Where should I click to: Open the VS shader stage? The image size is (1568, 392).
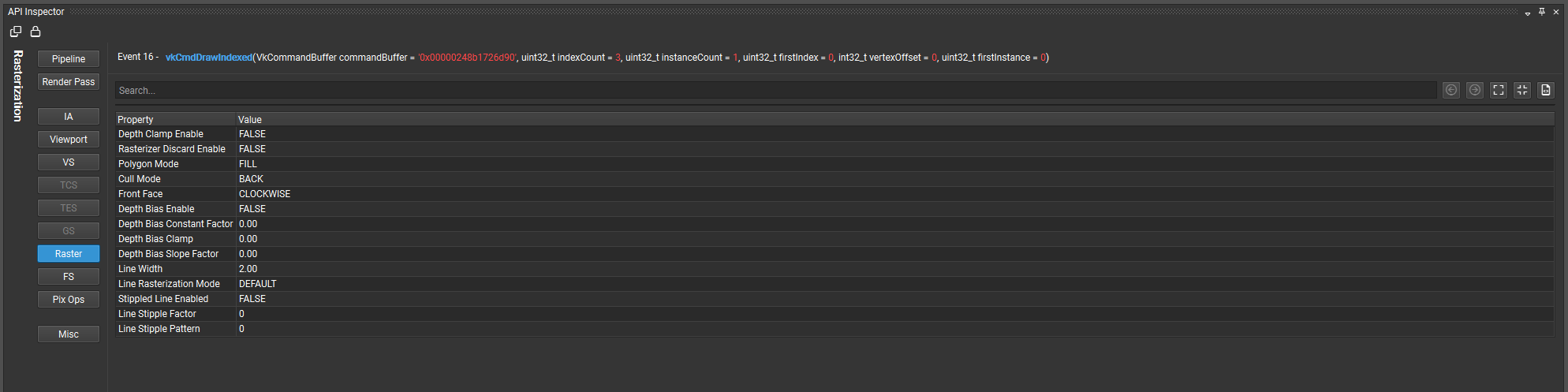click(x=69, y=162)
